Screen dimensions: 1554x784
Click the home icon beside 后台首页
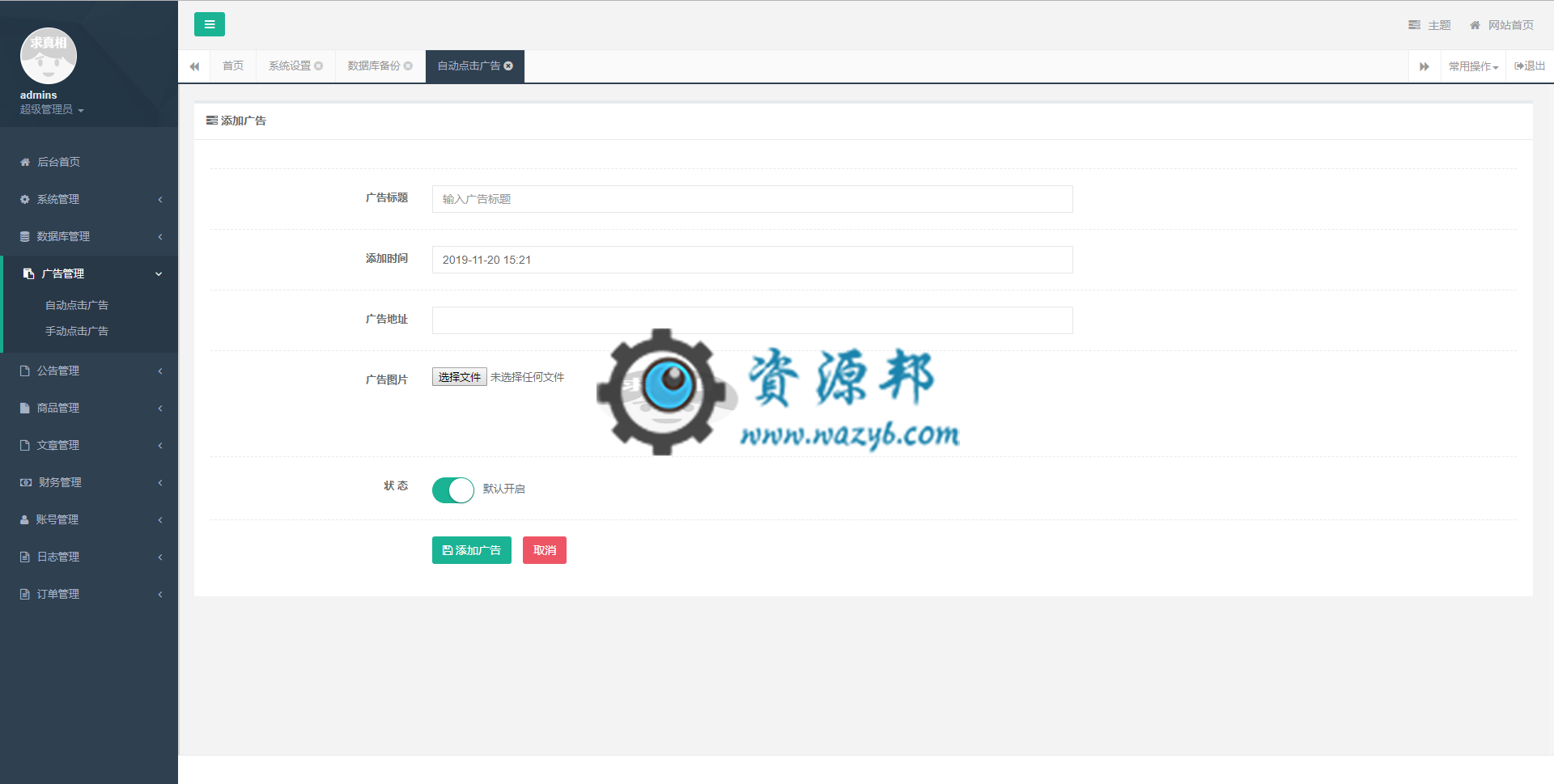pyautogui.click(x=25, y=162)
